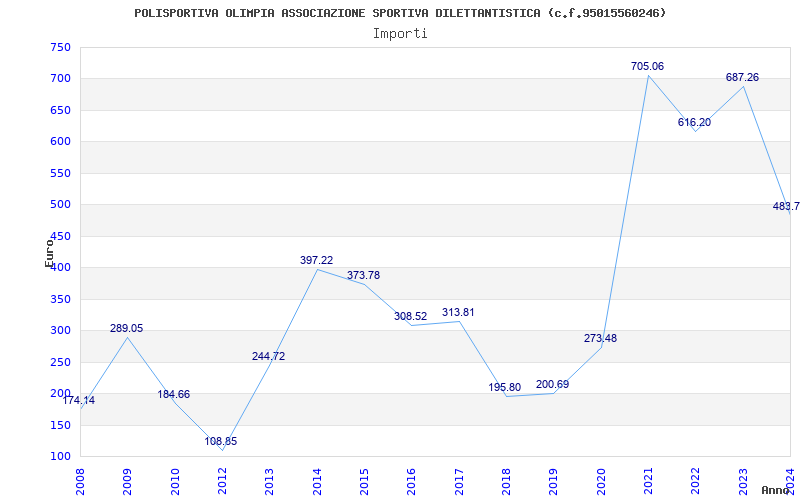Click the Importi subtitle

coord(400,34)
